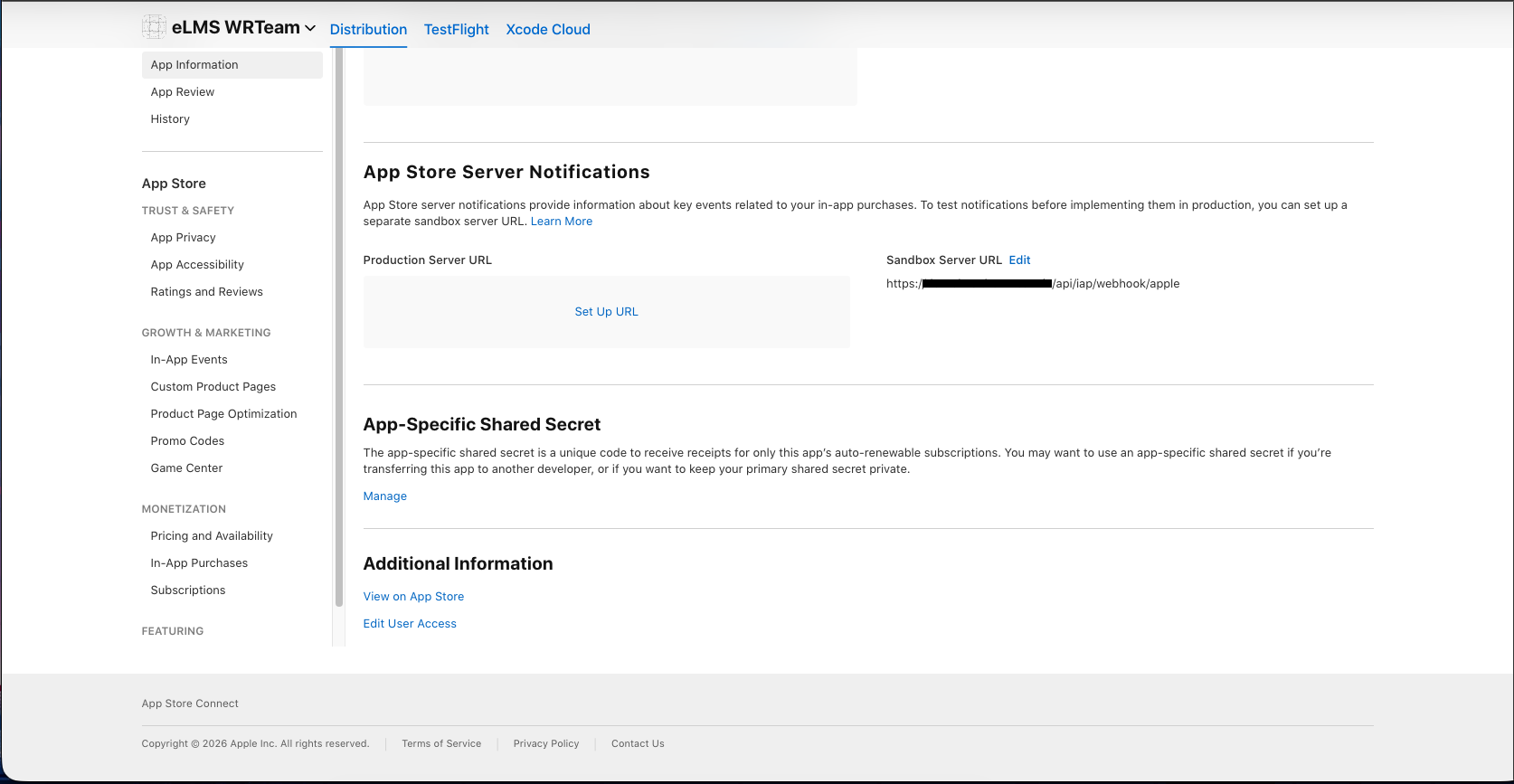The height and width of the screenshot is (784, 1514).
Task: Click the TRUST & SAFETY section label
Action: tap(188, 211)
